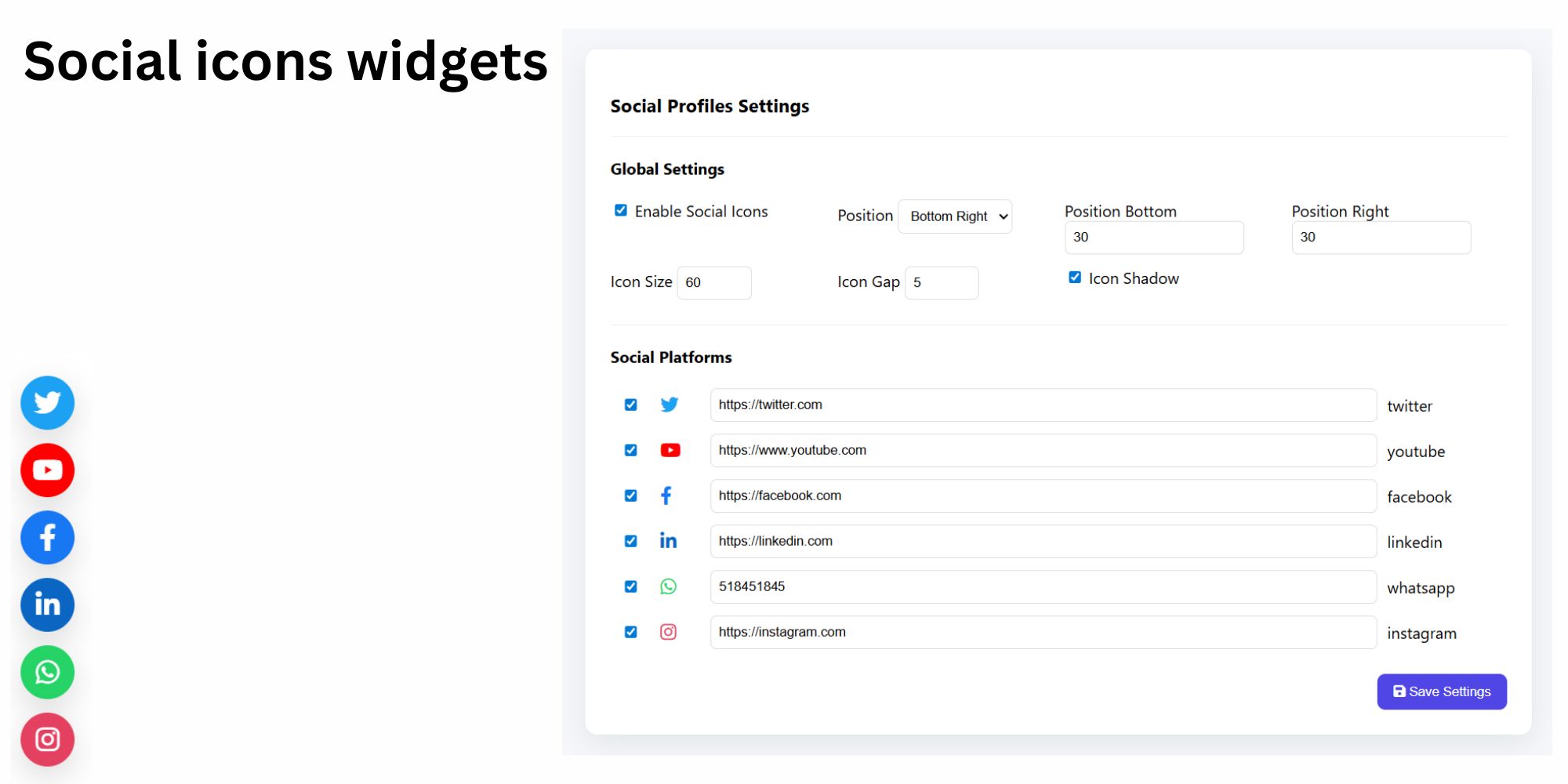Open the Position dropdown showing Bottom Right
Viewport: 1568px width, 784px height.
tap(955, 216)
